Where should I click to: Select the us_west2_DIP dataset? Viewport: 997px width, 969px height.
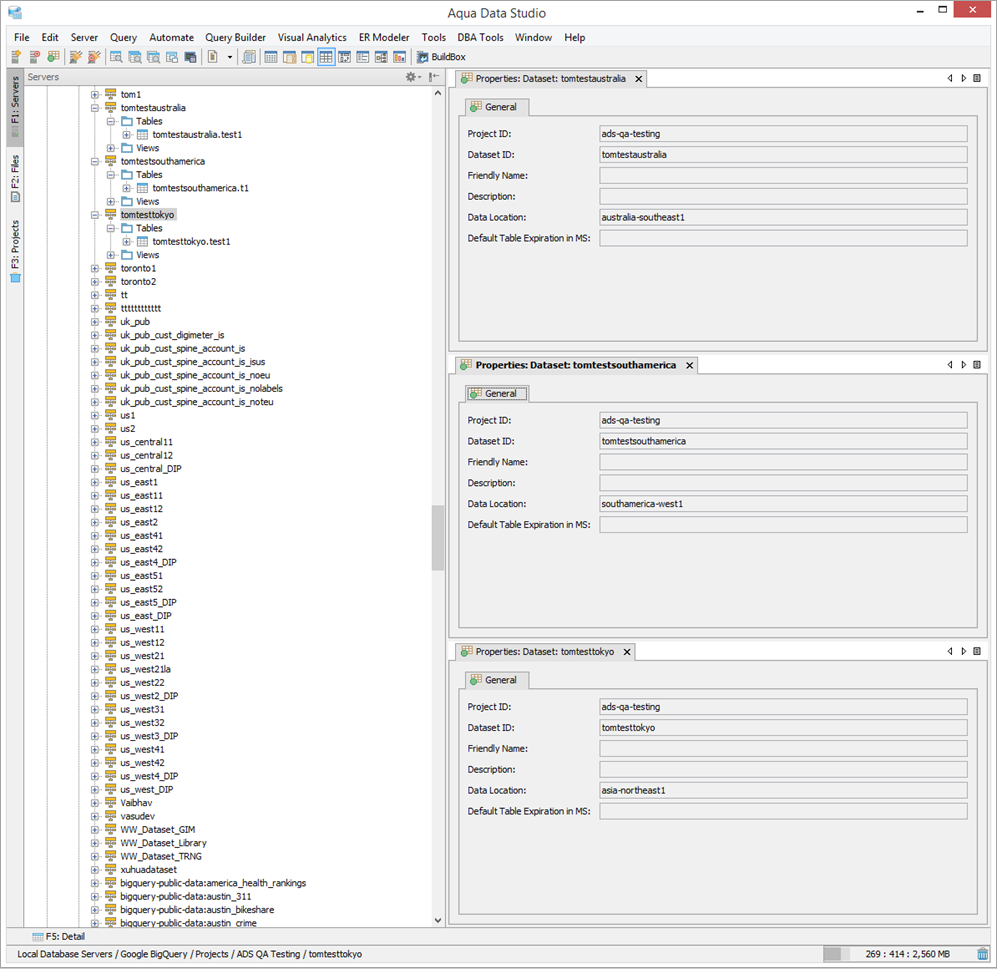(x=149, y=696)
